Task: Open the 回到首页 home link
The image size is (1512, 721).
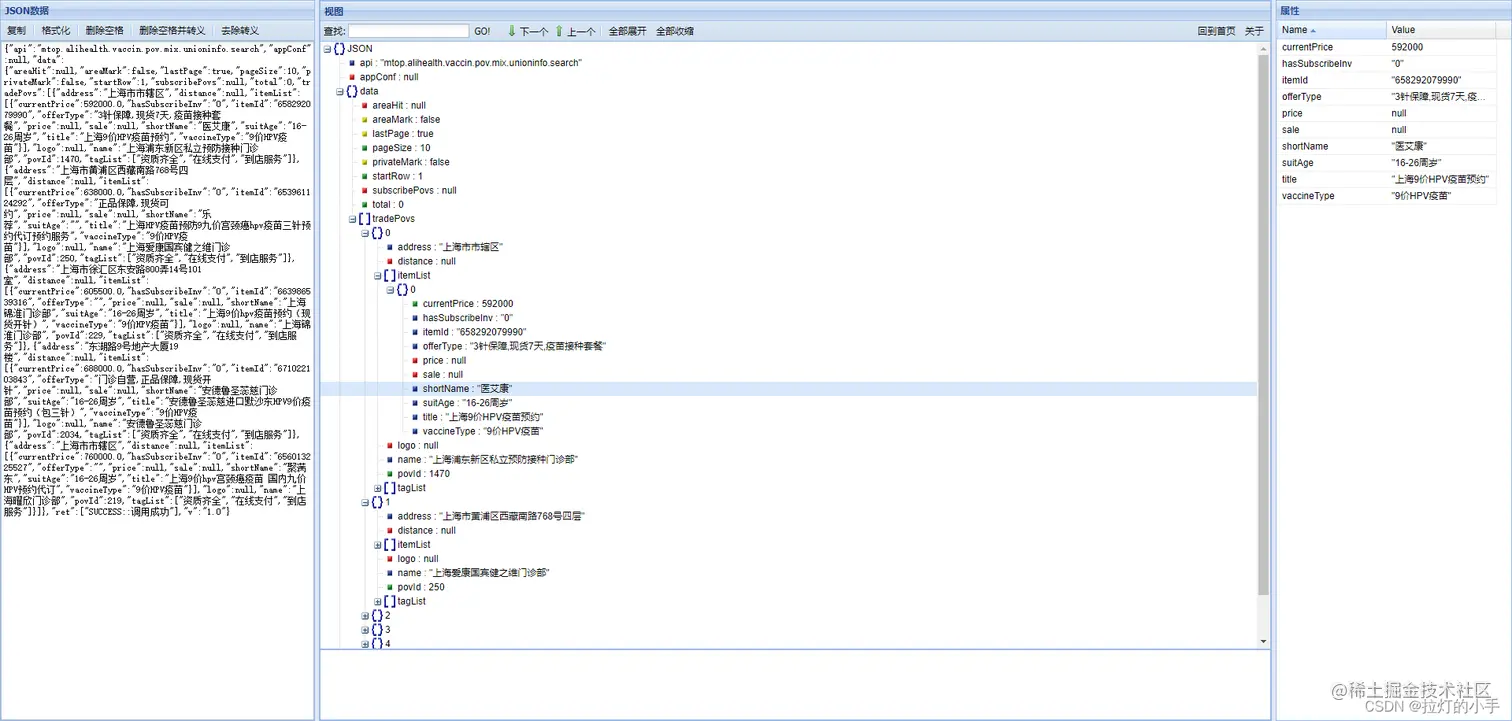Action: coord(1216,31)
